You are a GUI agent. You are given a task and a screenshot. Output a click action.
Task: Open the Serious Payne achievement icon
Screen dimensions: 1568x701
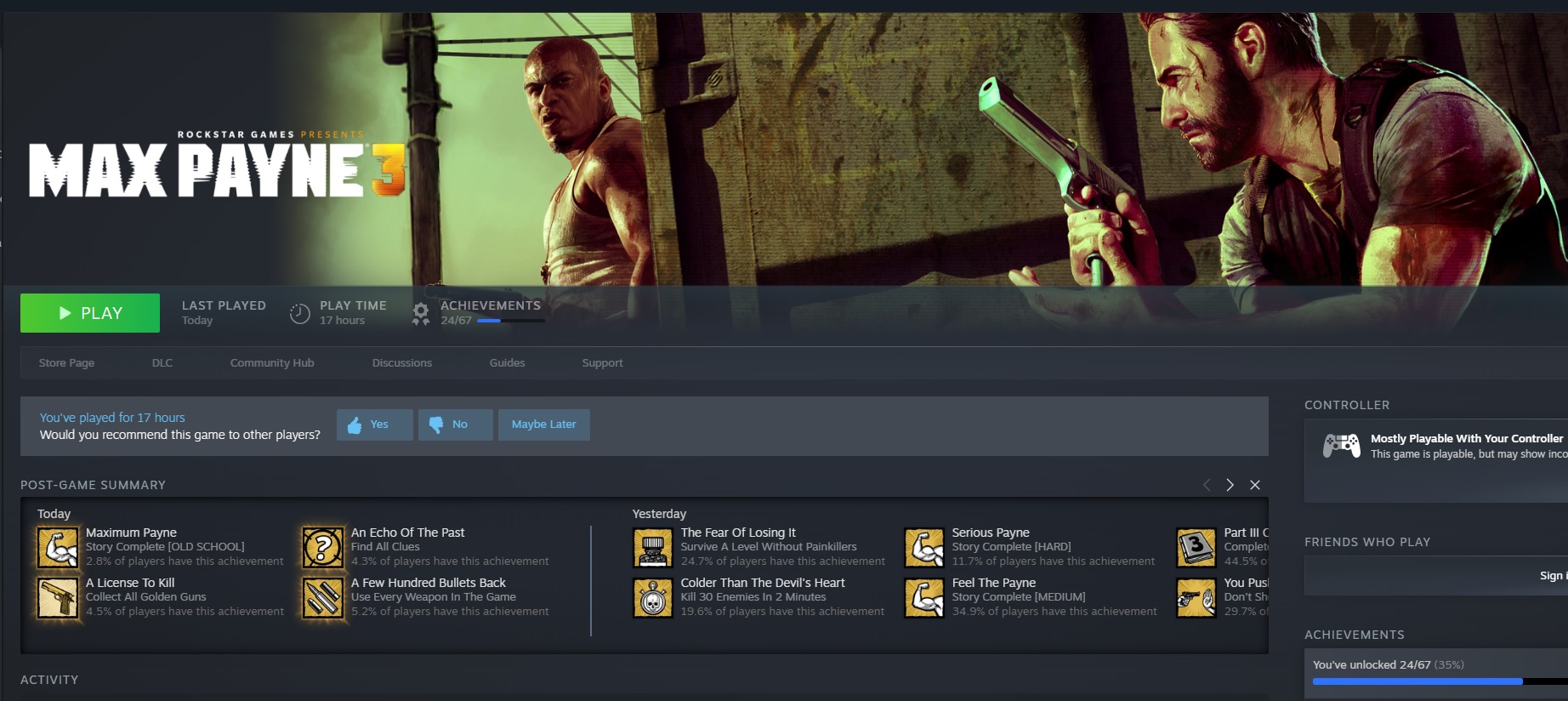click(x=924, y=547)
